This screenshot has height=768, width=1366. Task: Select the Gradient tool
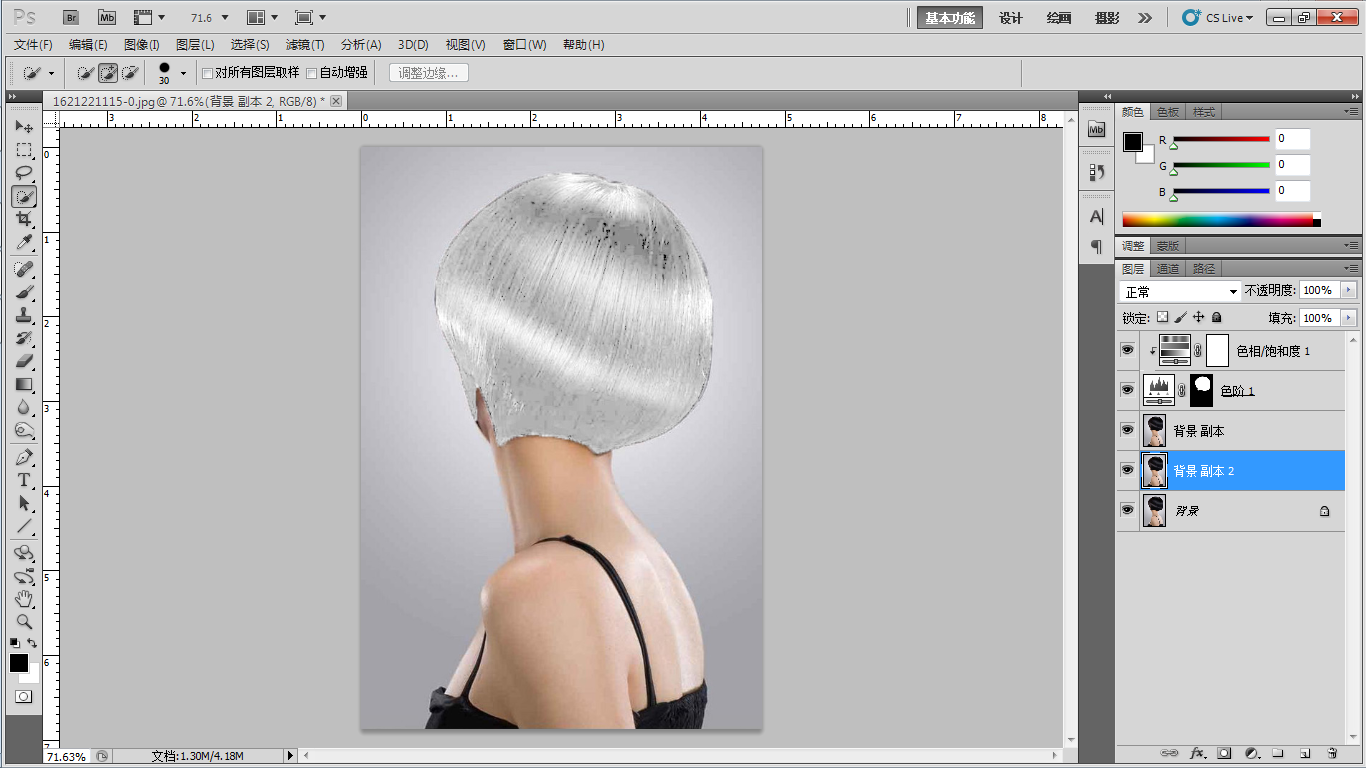(24, 384)
